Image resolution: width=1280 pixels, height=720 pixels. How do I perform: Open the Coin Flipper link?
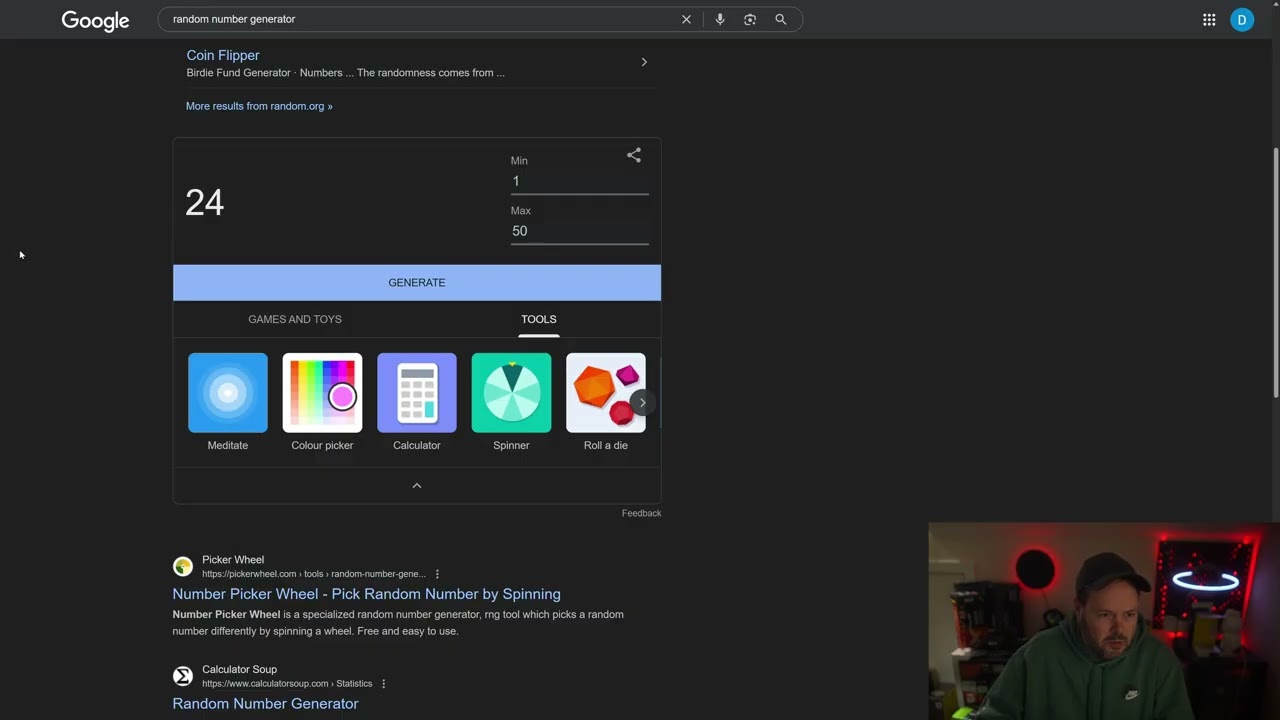[x=223, y=55]
